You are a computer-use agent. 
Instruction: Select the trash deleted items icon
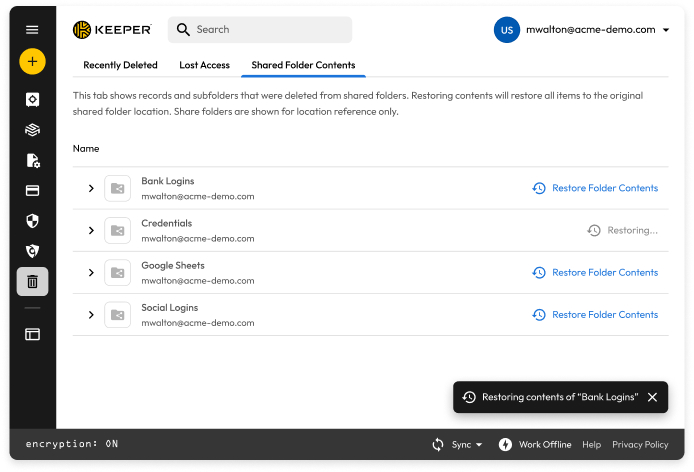point(32,282)
